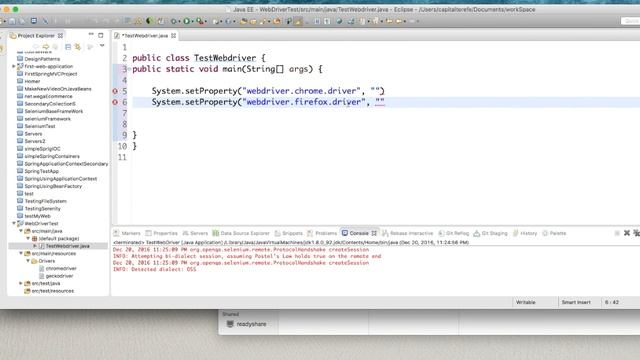The height and width of the screenshot is (360, 640).
Task: Expand the first-web-application project
Action: (13, 66)
